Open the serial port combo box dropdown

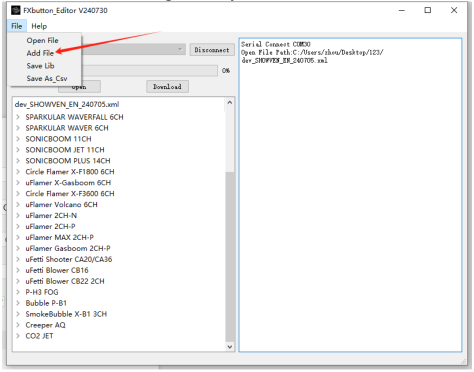[180, 49]
